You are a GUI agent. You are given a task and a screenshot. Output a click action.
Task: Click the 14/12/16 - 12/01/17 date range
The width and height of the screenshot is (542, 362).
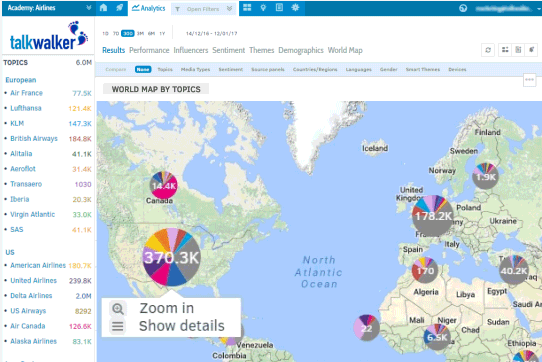pos(212,34)
